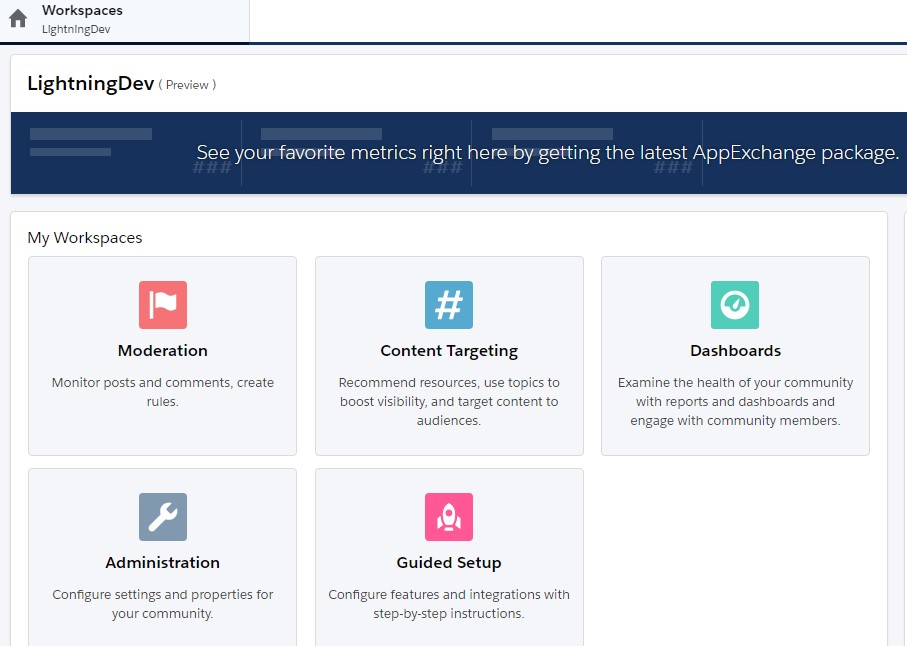Click the LightningDev page heading
The width and height of the screenshot is (907, 646).
point(90,84)
